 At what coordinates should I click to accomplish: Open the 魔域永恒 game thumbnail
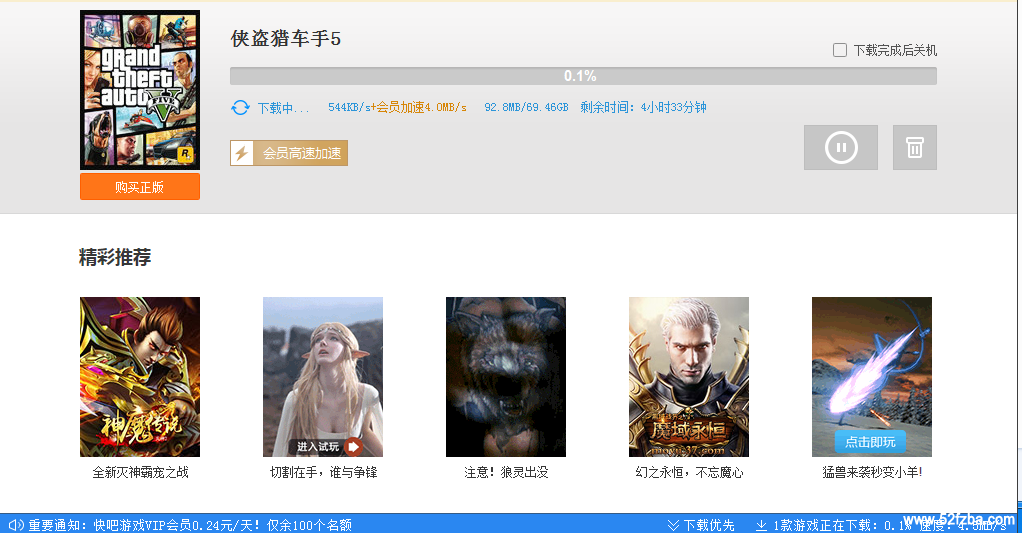688,377
